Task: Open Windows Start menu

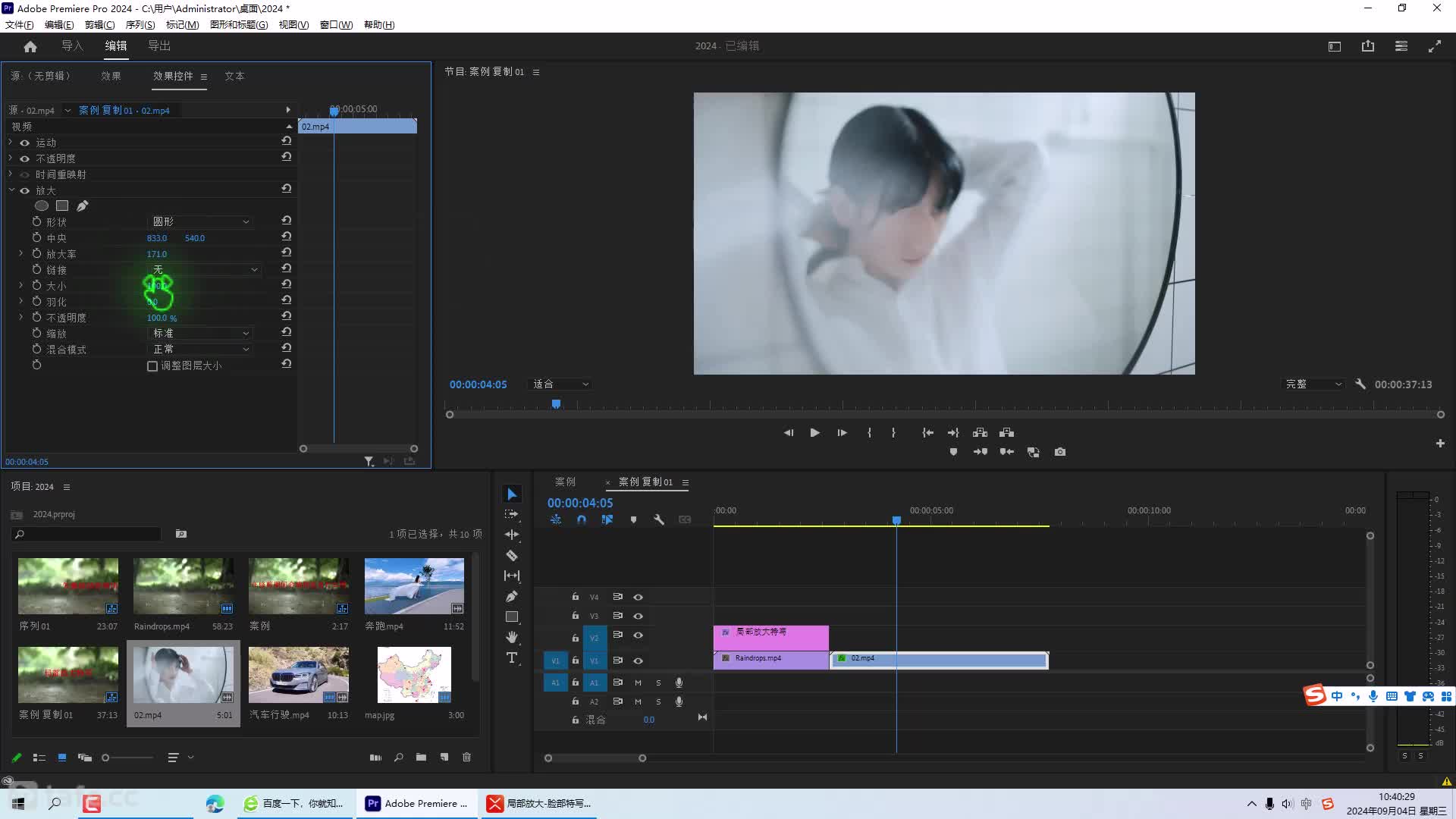Action: pos(18,803)
